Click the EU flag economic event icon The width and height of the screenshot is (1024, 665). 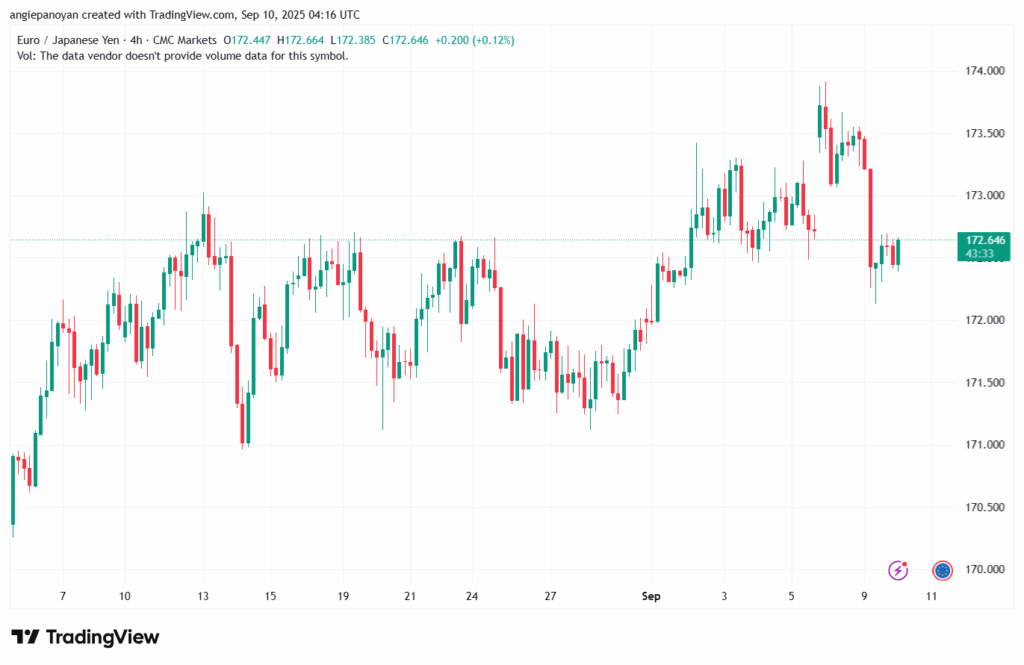click(x=942, y=570)
